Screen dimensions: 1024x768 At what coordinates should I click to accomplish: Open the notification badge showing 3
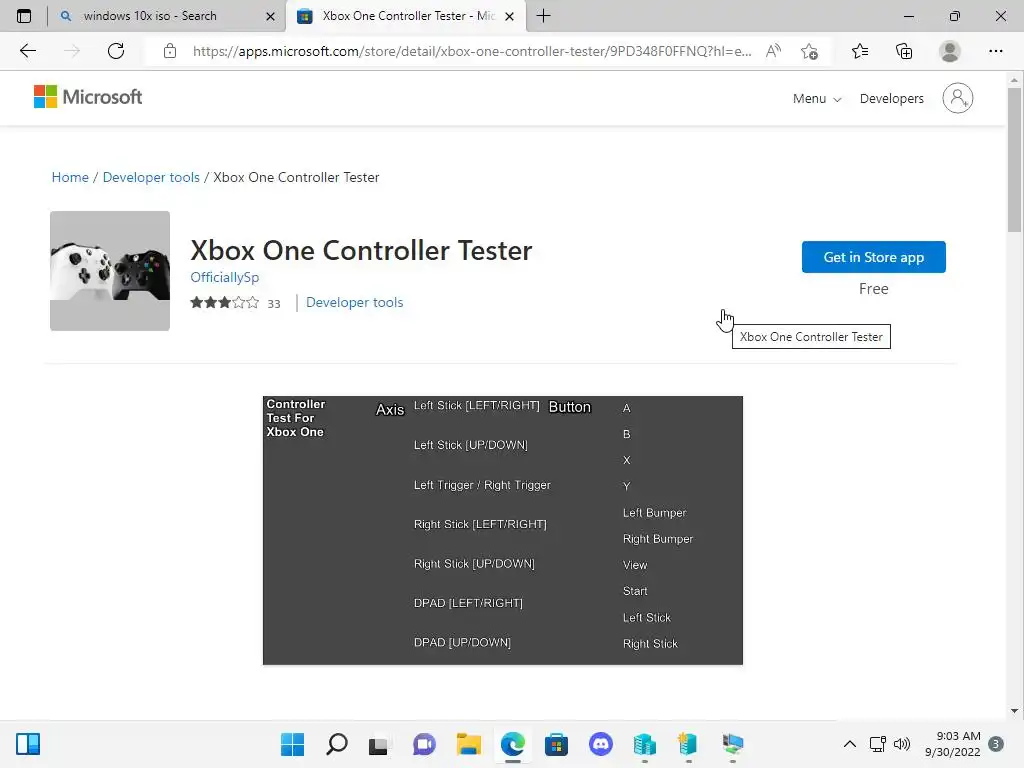coord(996,744)
